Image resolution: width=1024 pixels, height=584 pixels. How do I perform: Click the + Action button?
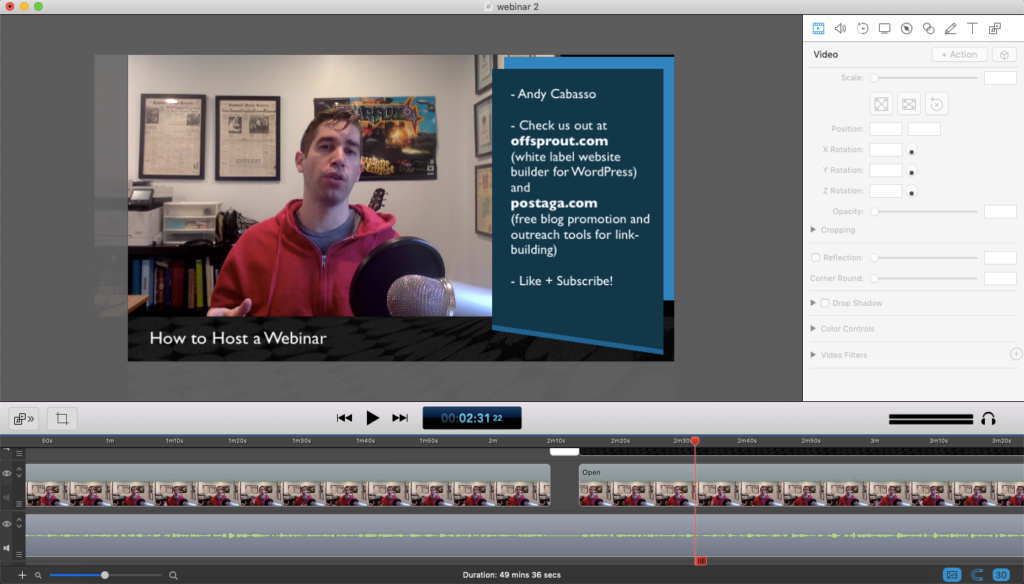(959, 54)
